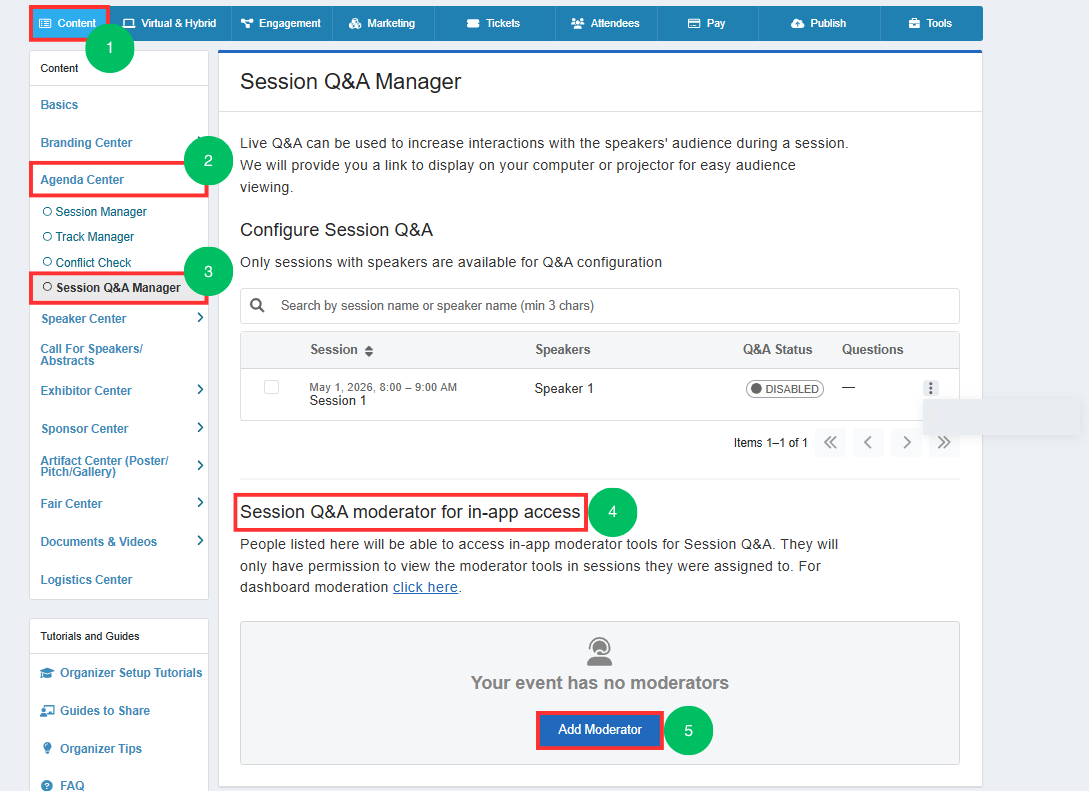This screenshot has height=791, width=1089.
Task: Go to the last page of results
Action: point(944,442)
